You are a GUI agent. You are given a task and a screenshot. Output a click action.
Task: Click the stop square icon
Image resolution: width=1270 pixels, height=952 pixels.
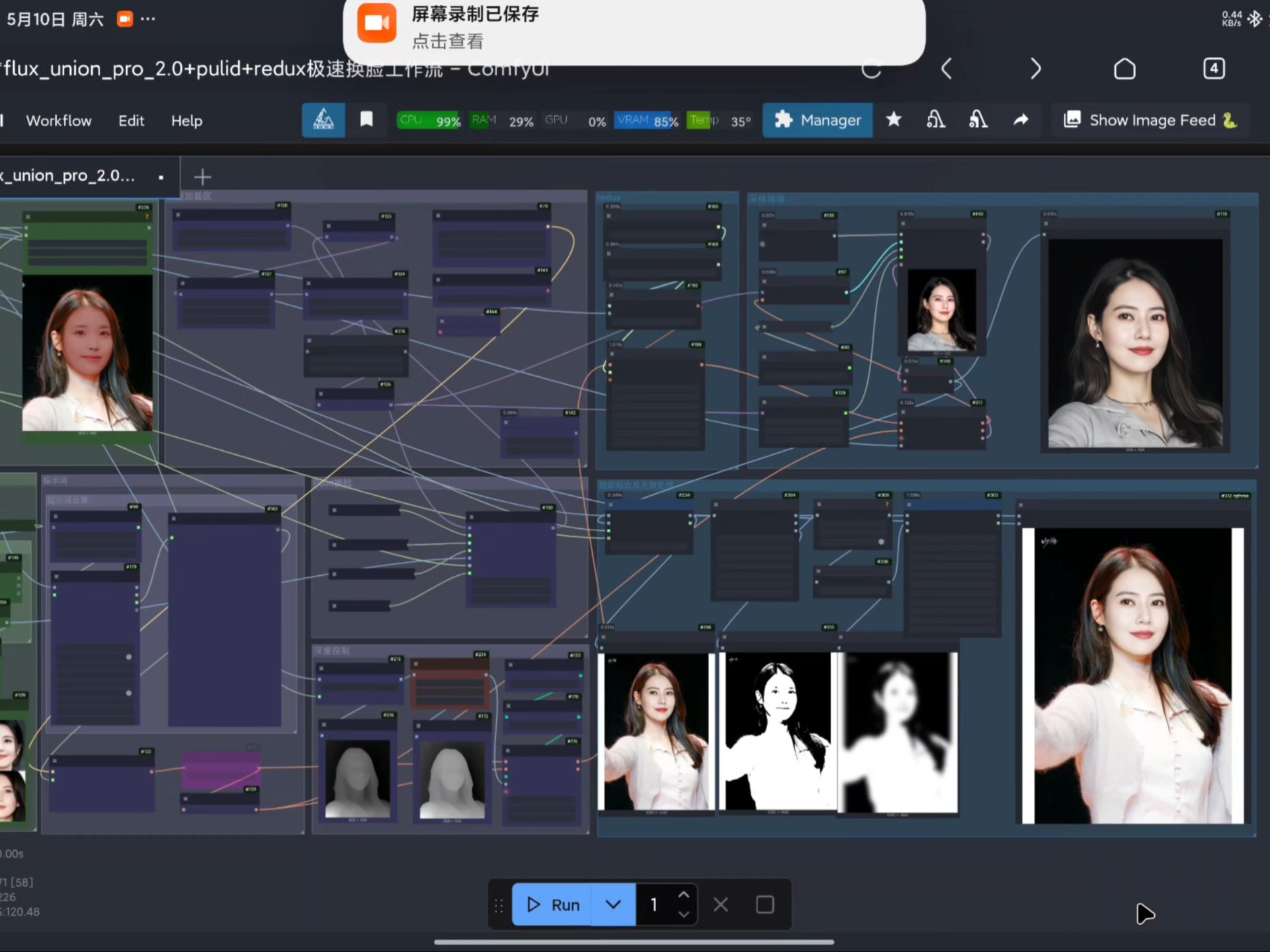click(x=765, y=904)
